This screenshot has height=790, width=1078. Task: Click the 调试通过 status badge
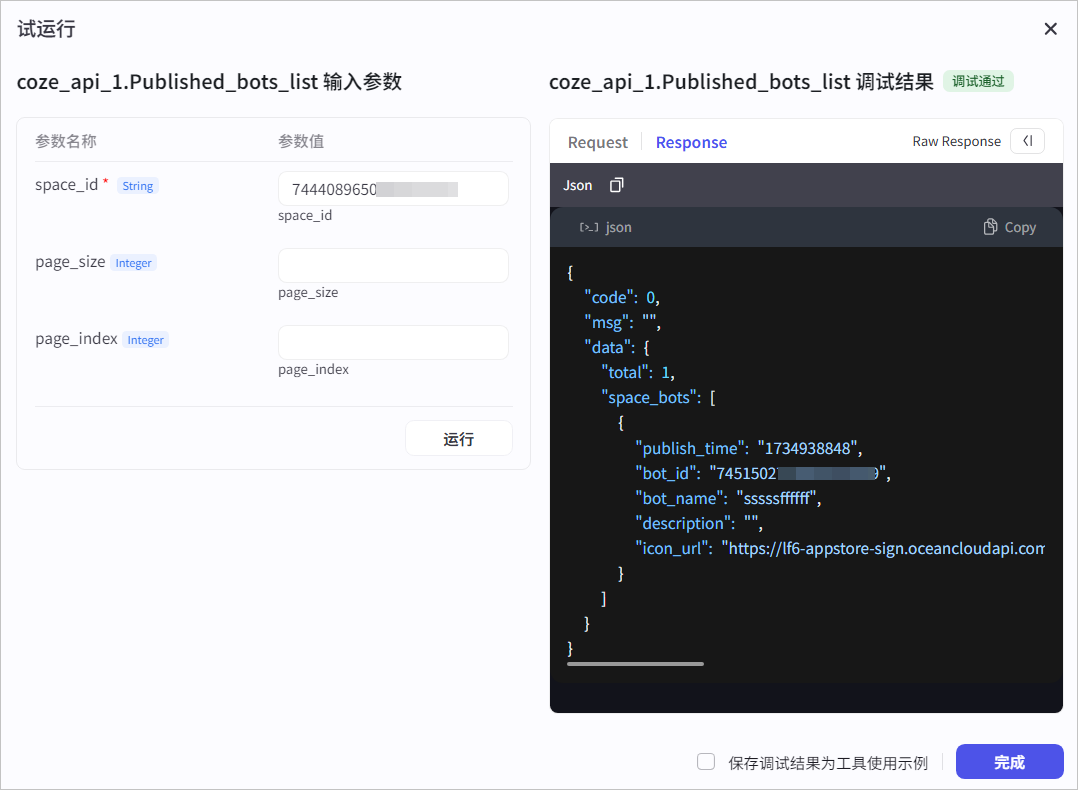tap(978, 81)
